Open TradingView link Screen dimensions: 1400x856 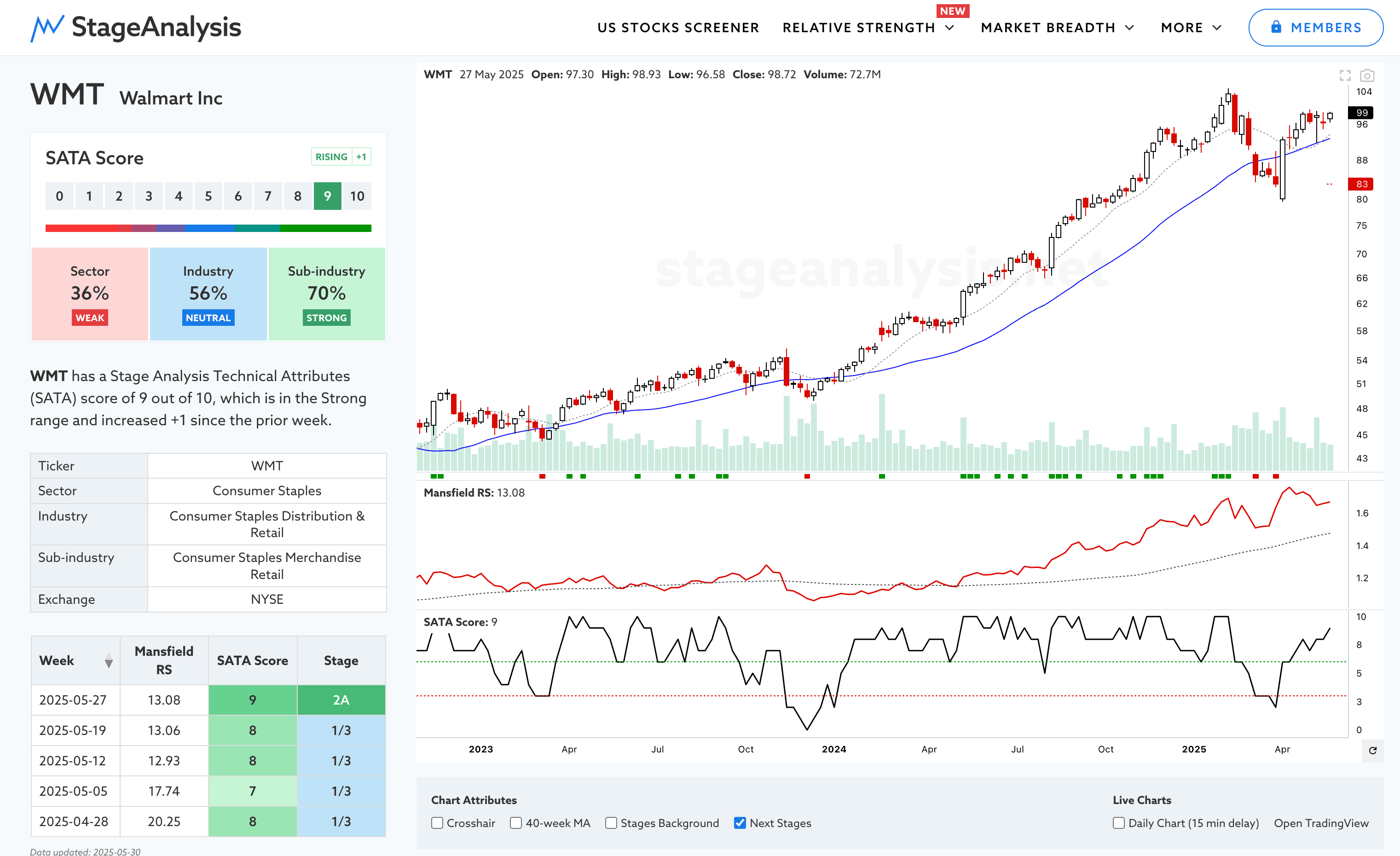point(1321,823)
